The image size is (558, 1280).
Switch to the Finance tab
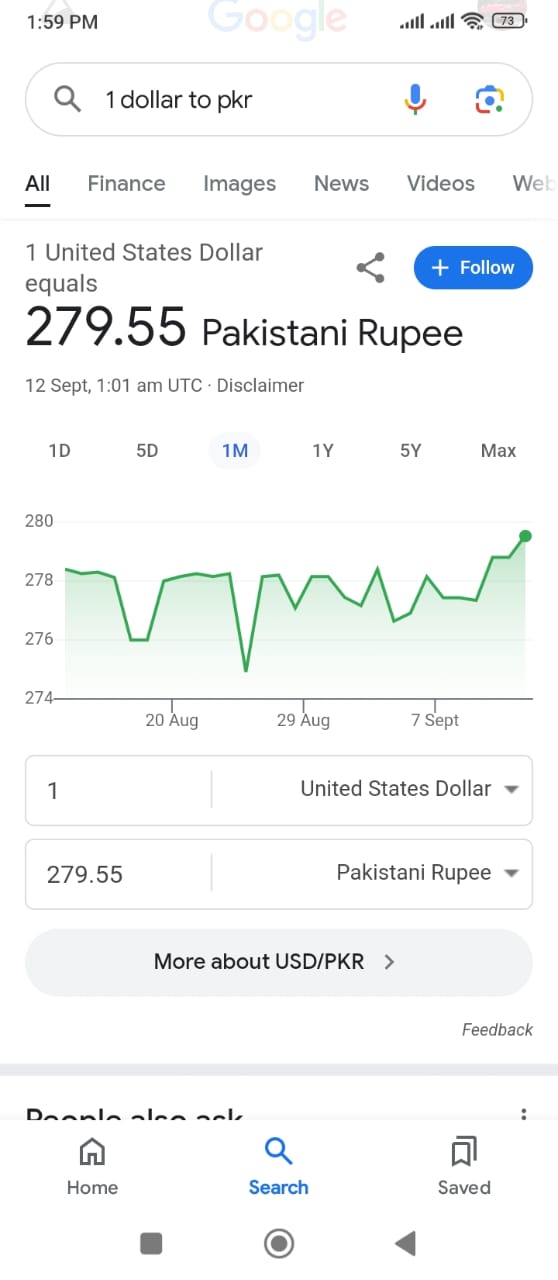tap(126, 184)
